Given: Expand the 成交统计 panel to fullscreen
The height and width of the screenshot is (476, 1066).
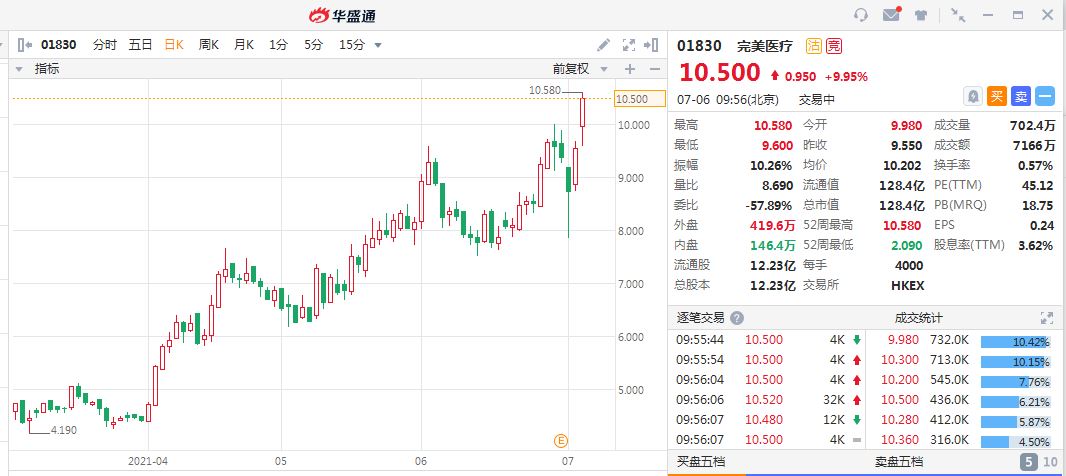Looking at the screenshot, I should [1046, 318].
